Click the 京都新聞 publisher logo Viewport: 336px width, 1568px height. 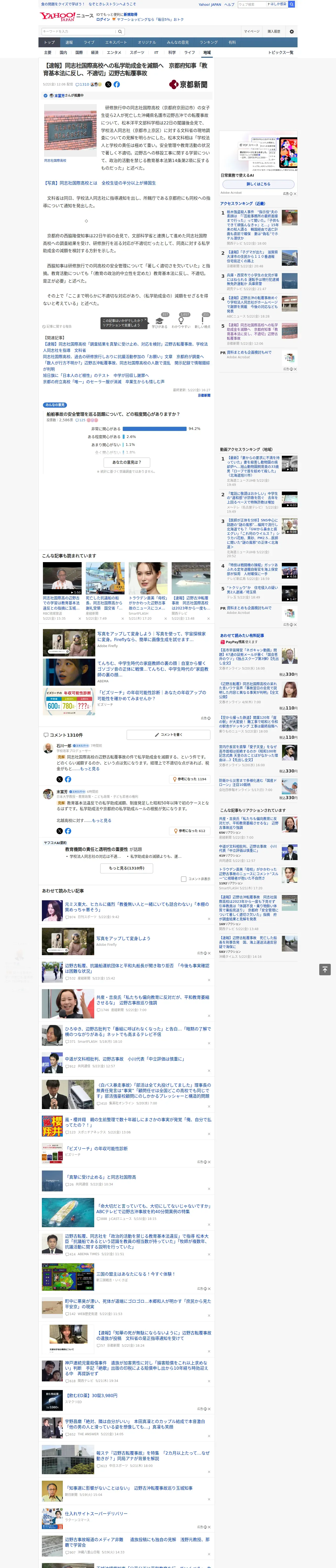(188, 85)
